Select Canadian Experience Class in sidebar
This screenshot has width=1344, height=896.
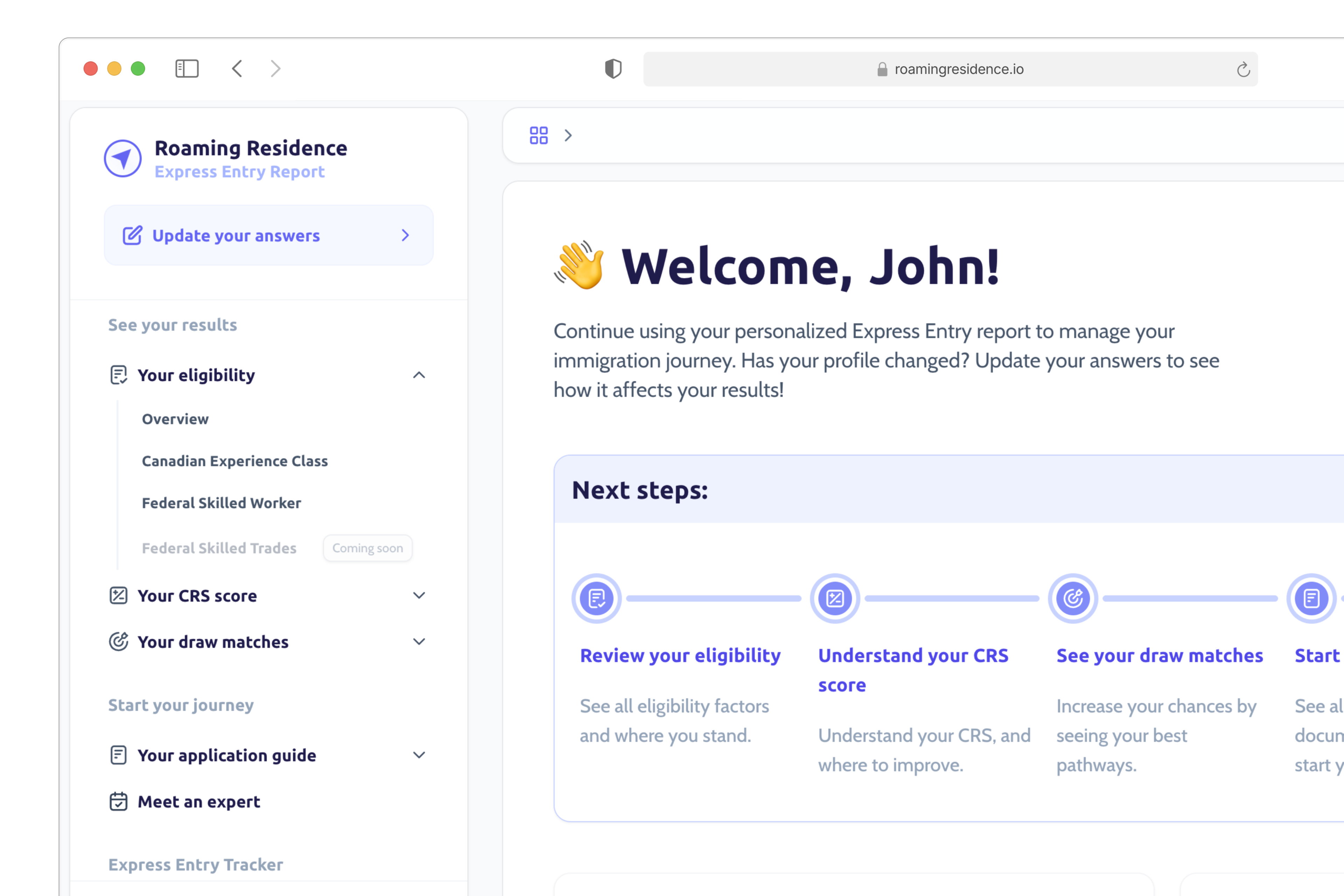pos(235,461)
